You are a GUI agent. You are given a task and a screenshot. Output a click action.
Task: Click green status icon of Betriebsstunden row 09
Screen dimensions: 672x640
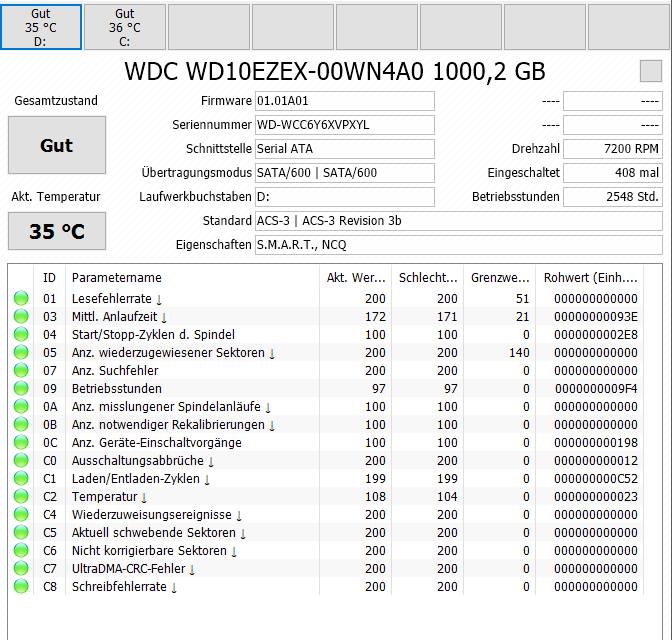tap(21, 388)
